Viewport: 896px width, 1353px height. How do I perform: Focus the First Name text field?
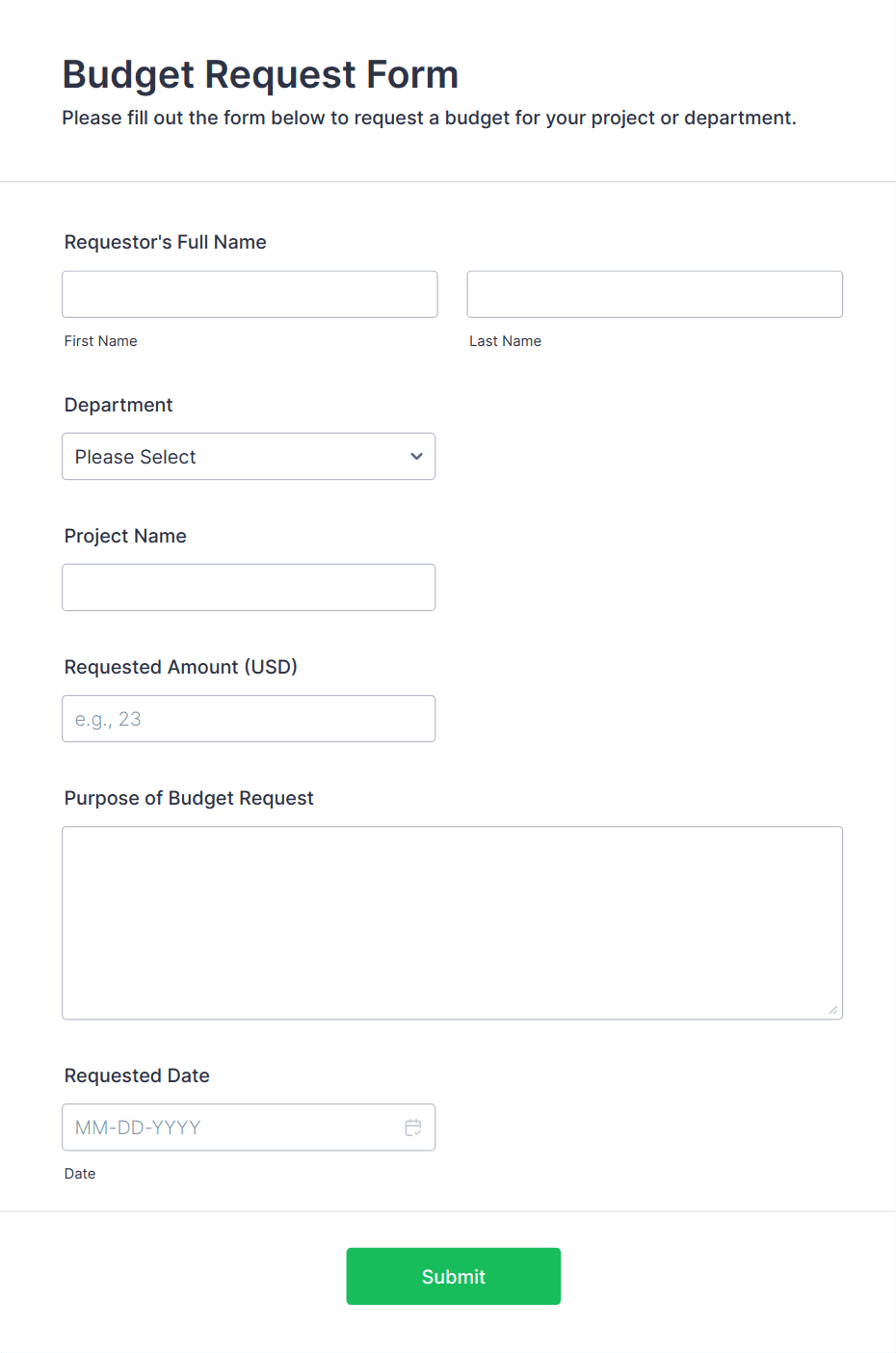pos(250,294)
